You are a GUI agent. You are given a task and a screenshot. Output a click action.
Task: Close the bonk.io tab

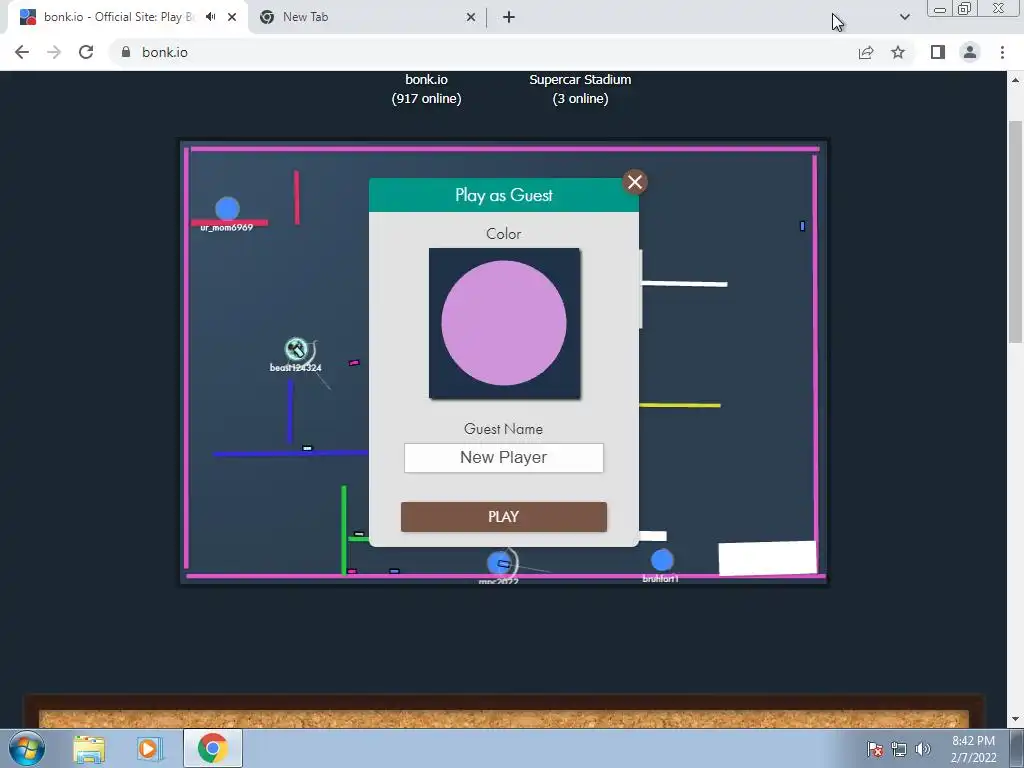tap(232, 17)
